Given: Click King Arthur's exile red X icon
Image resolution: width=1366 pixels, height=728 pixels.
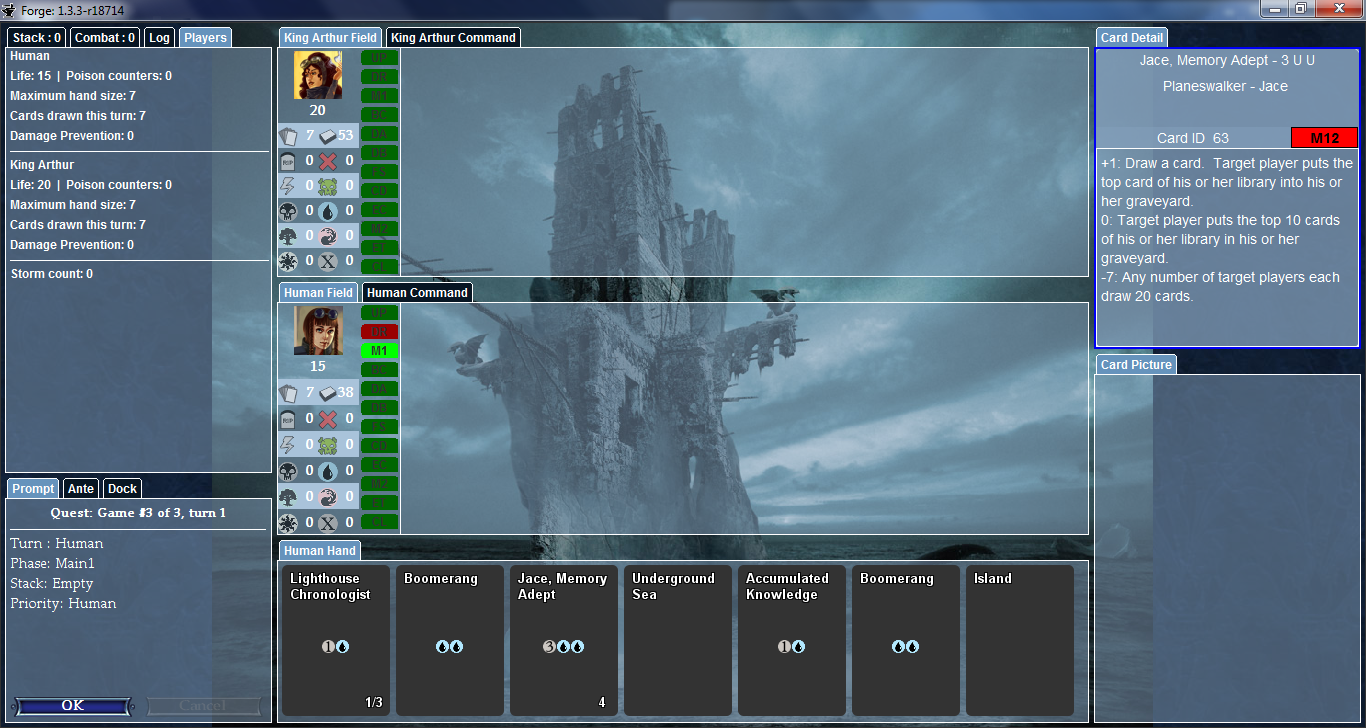Looking at the screenshot, I should click(x=327, y=161).
